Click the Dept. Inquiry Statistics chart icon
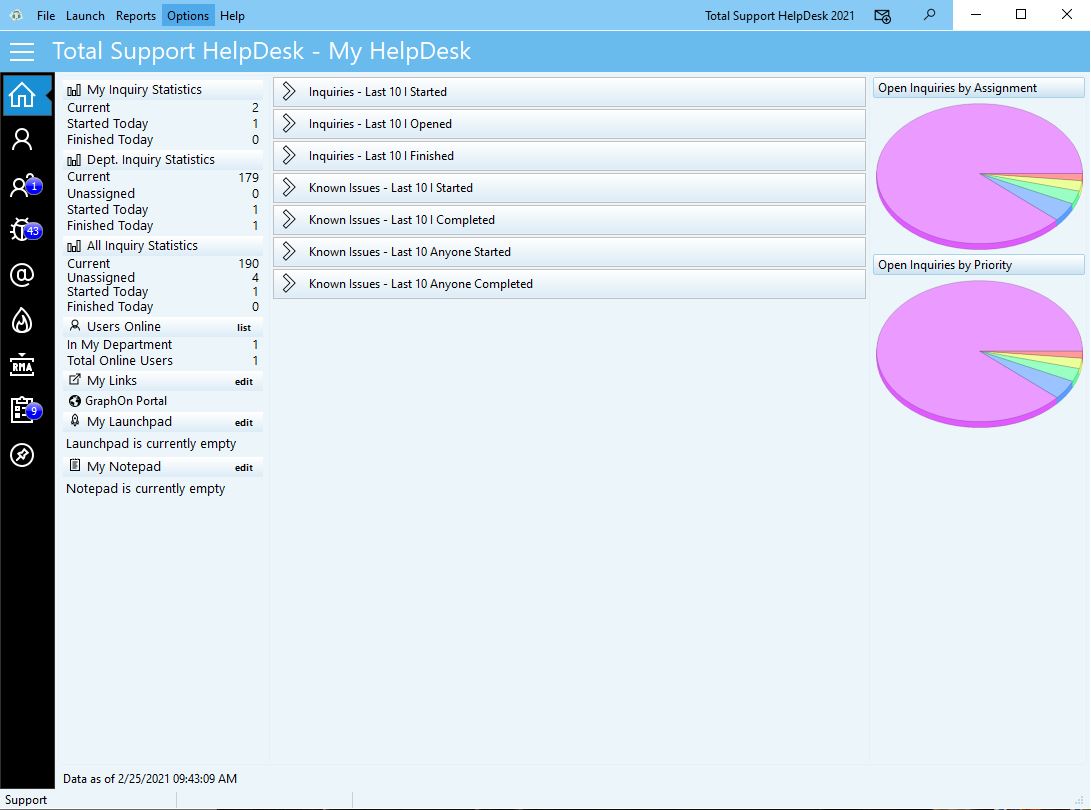Viewport: 1091px width, 810px height. pos(74,160)
